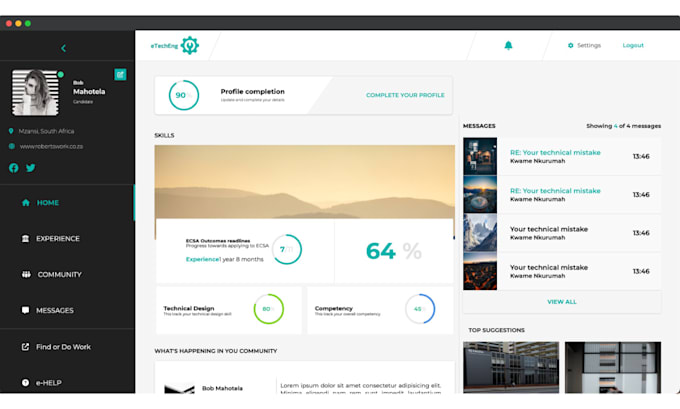The height and width of the screenshot is (409, 680).
Task: Click the night city lights message thumbnail
Action: 480,271
